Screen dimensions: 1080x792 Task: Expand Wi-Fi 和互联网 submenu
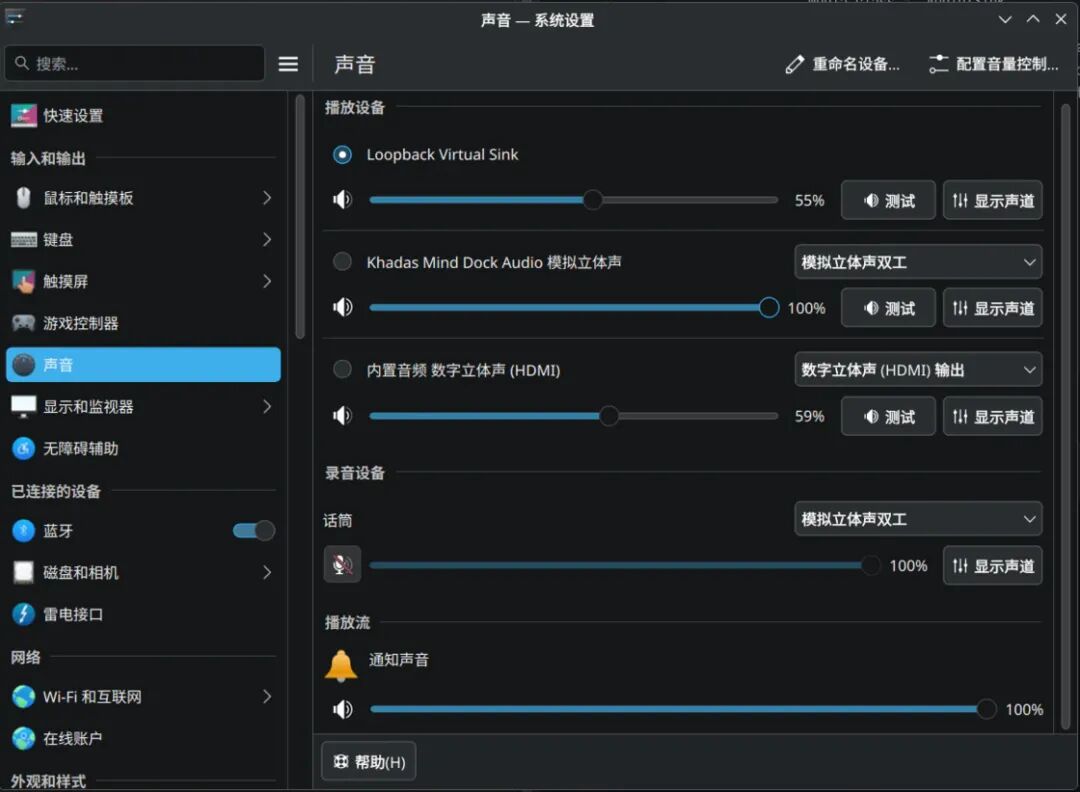click(x=267, y=697)
